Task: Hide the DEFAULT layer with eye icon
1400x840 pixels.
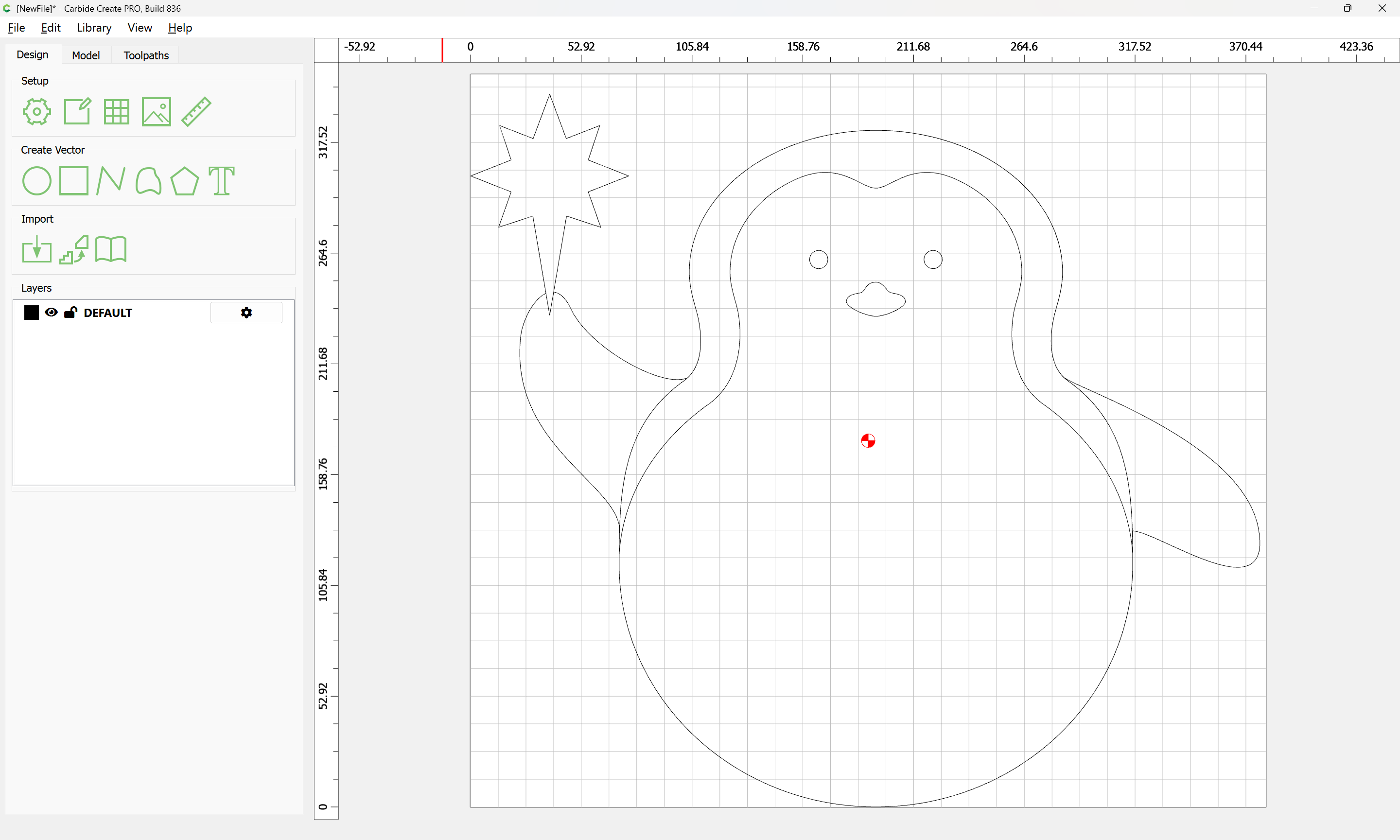Action: tap(51, 313)
